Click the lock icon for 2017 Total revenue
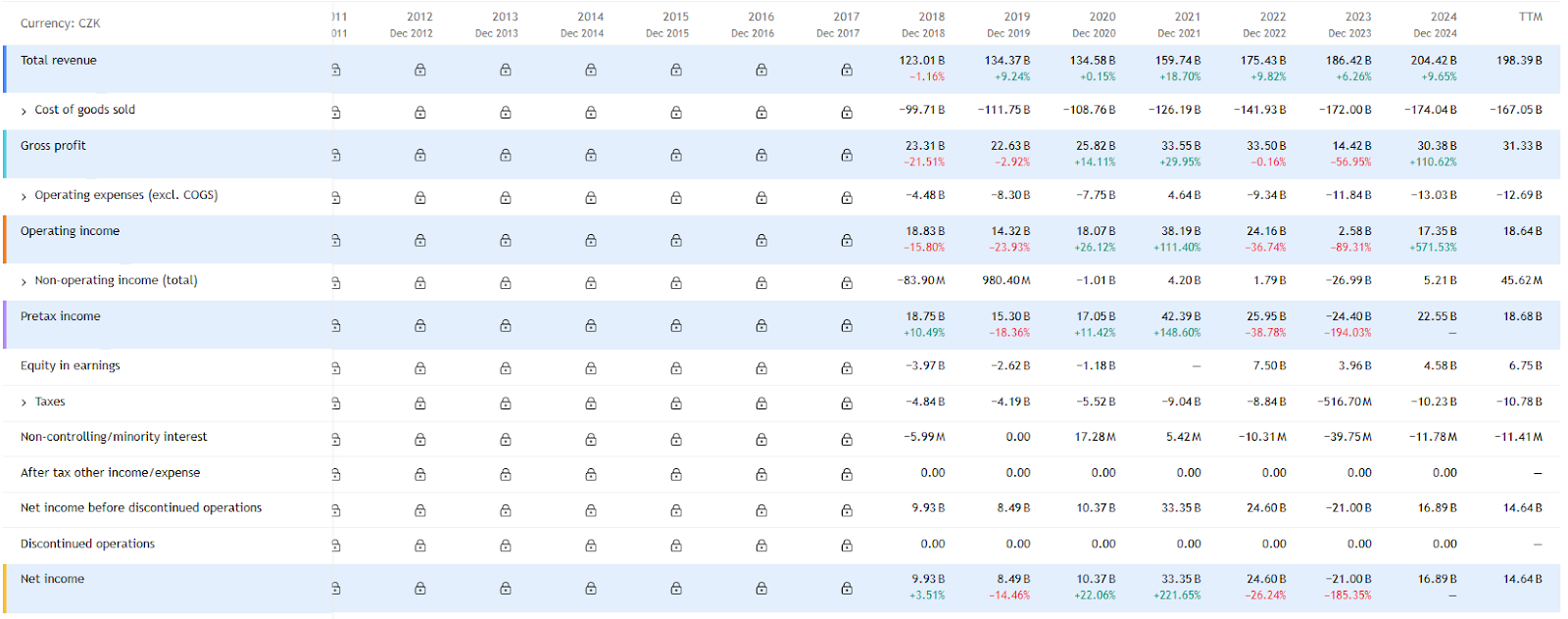Screen dimensions: 1568x619 tap(847, 70)
